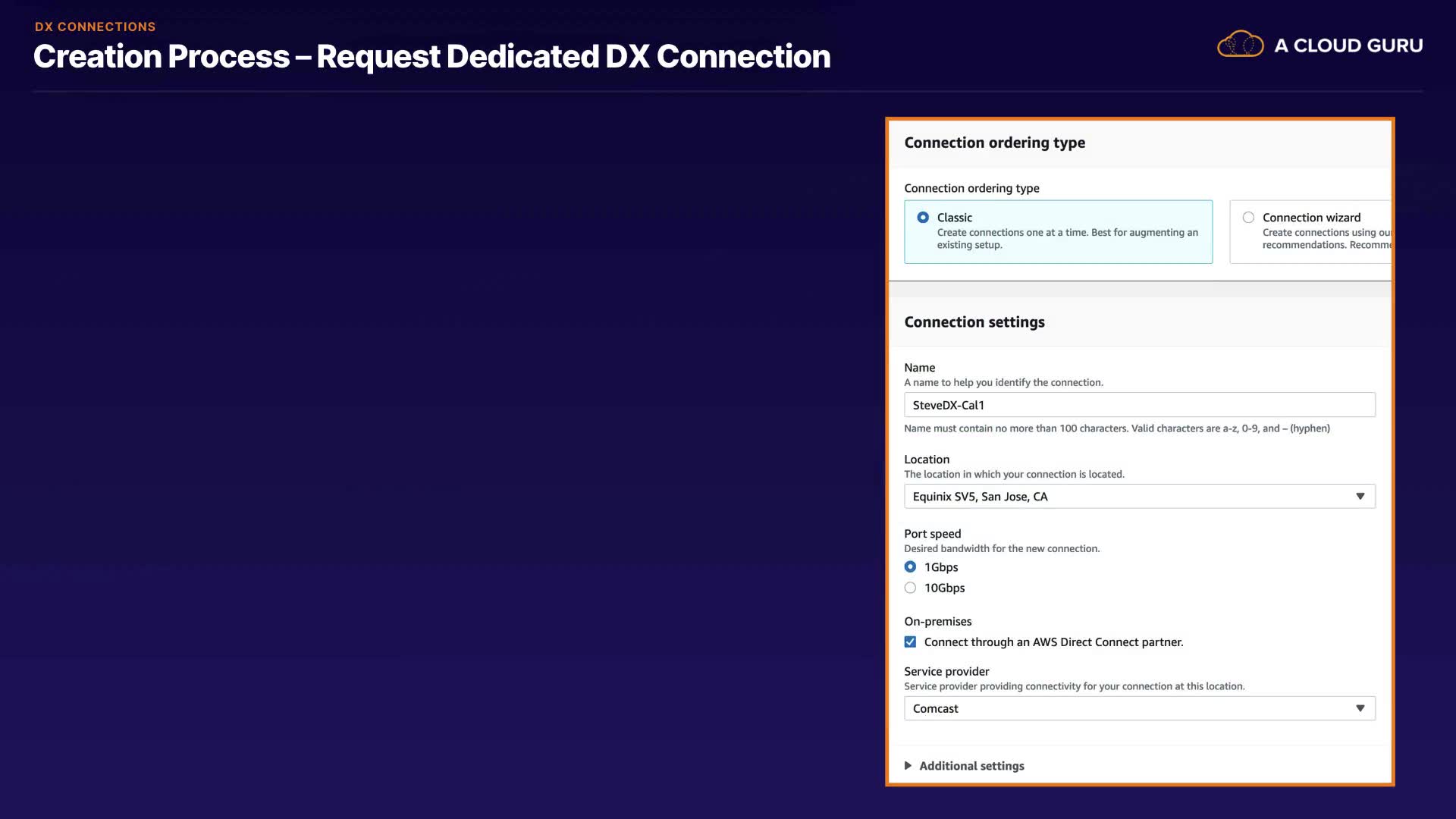Viewport: 1456px width, 819px height.
Task: Click the Connection ordering type panel heading
Action: [x=994, y=143]
